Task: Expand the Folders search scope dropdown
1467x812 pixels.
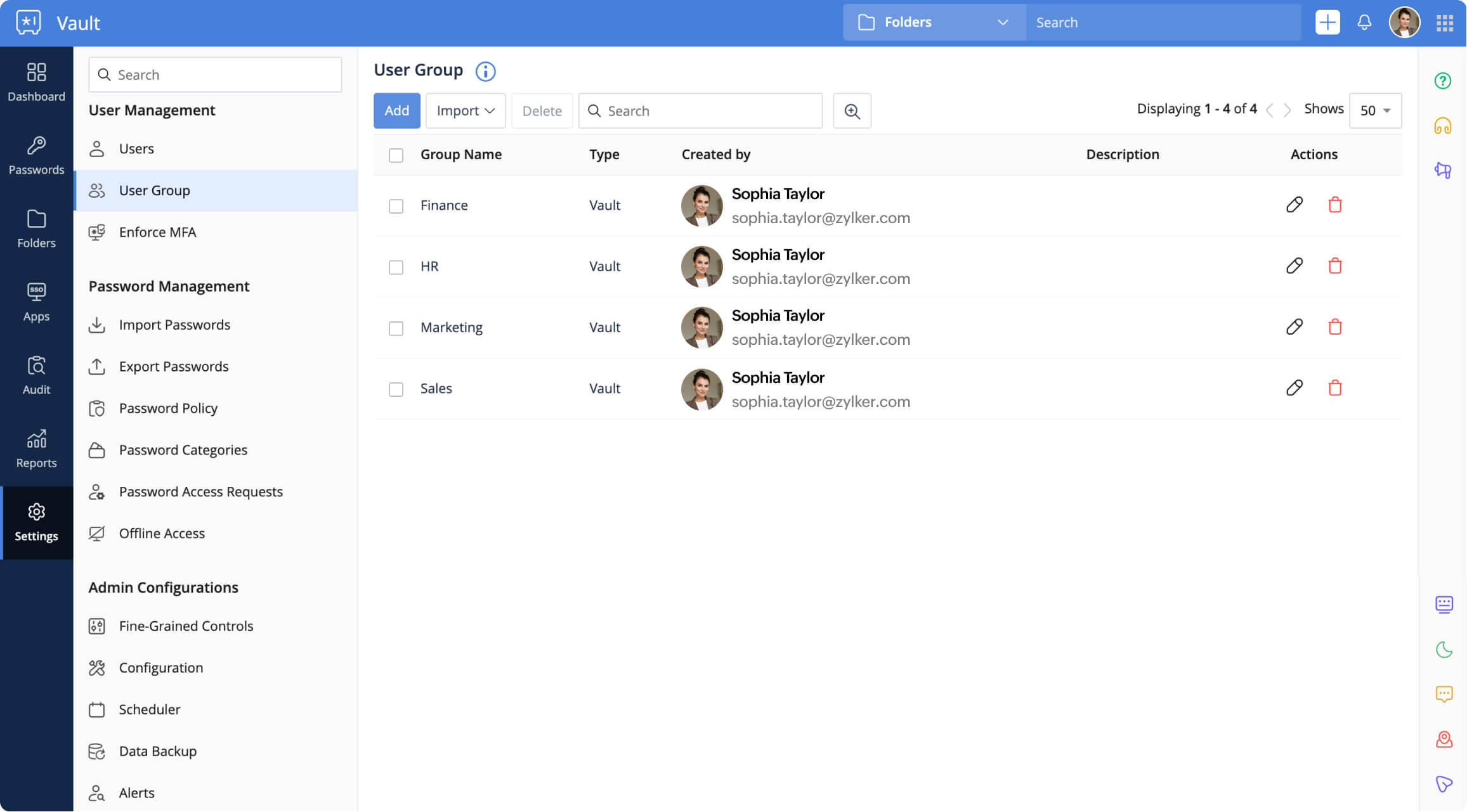Action: click(934, 22)
